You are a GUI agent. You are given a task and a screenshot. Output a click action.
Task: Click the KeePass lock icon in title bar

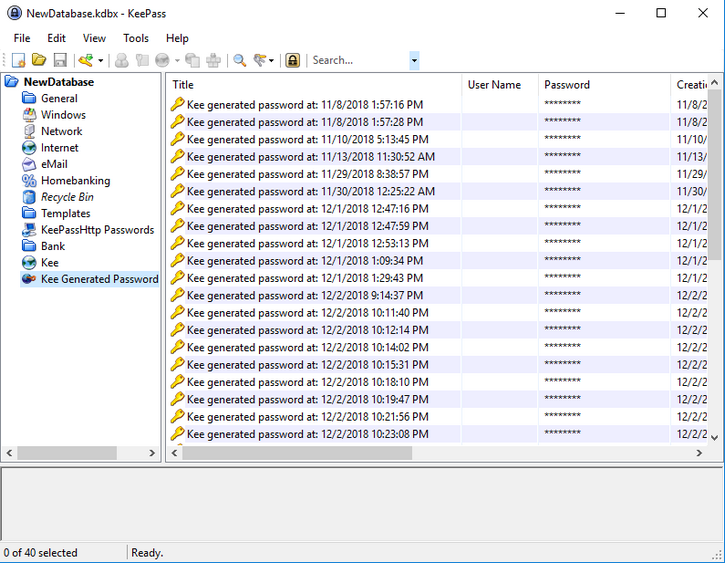[14, 13]
